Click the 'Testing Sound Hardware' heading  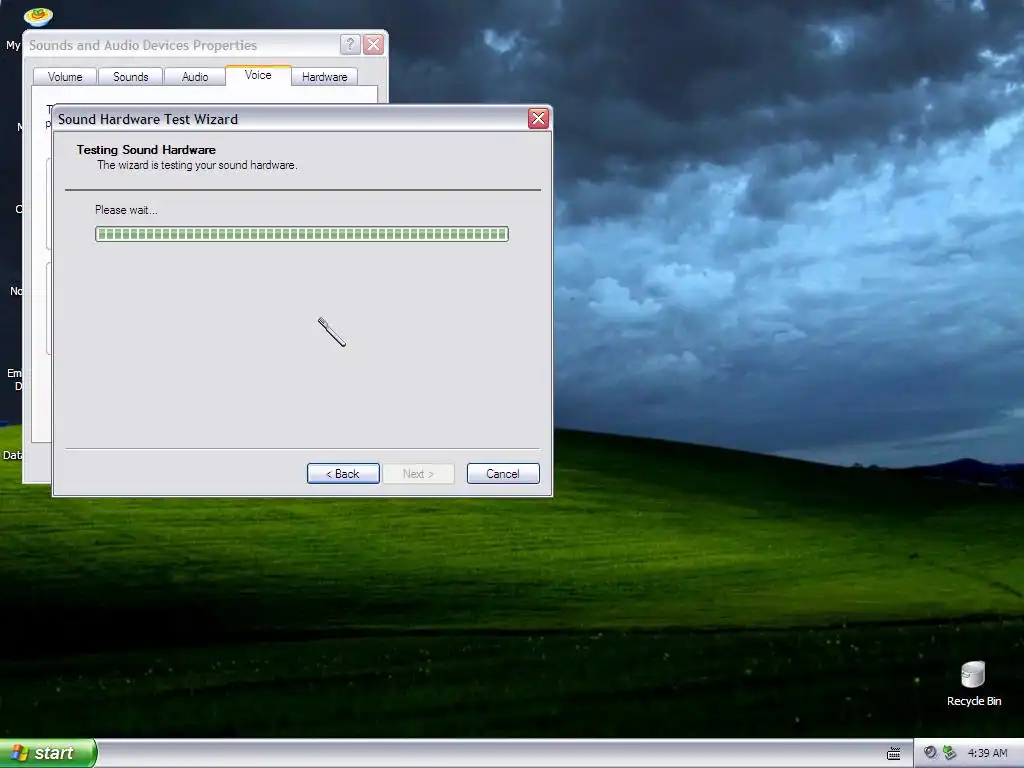(x=146, y=150)
